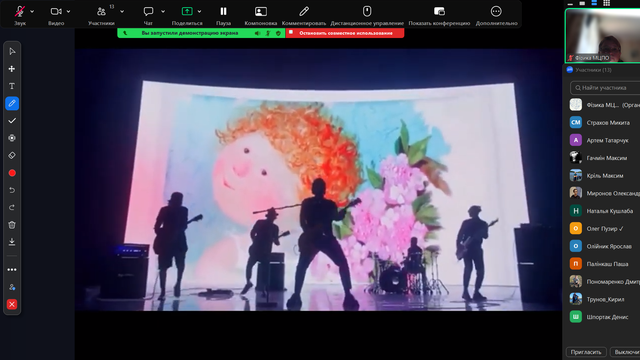
Task: Unmute the microphone with the Звук icon
Action: [x=19, y=11]
